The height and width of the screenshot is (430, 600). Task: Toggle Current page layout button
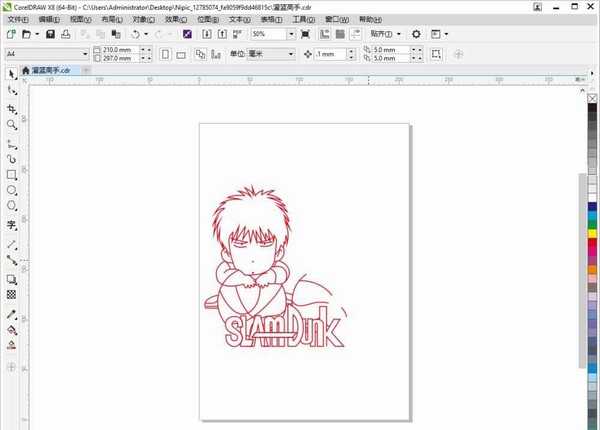216,54
